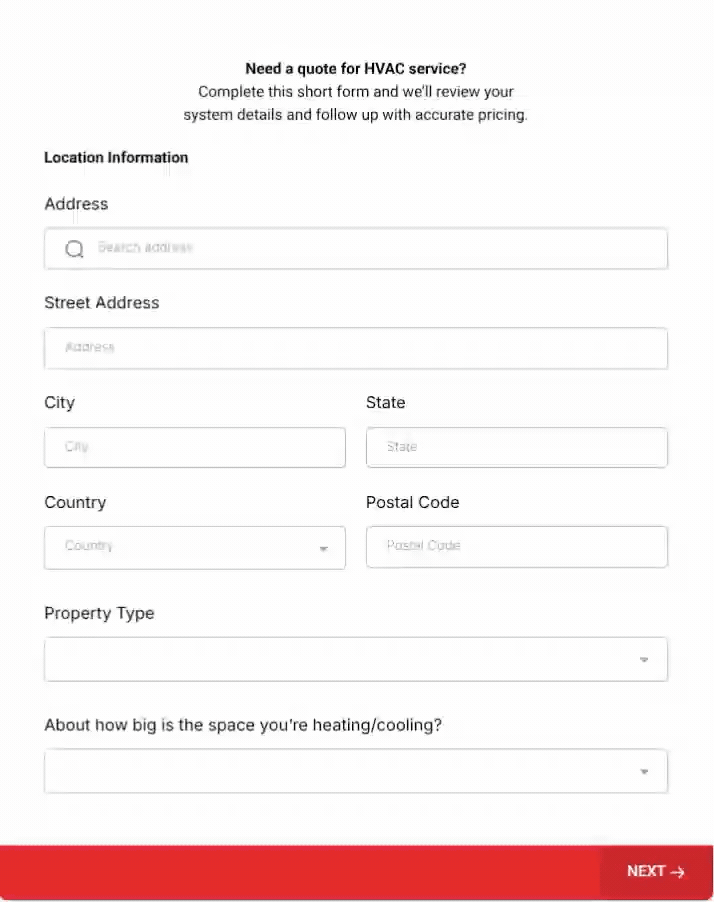Open the heating/cooling space size dropdown
714x902 pixels.
(340, 772)
